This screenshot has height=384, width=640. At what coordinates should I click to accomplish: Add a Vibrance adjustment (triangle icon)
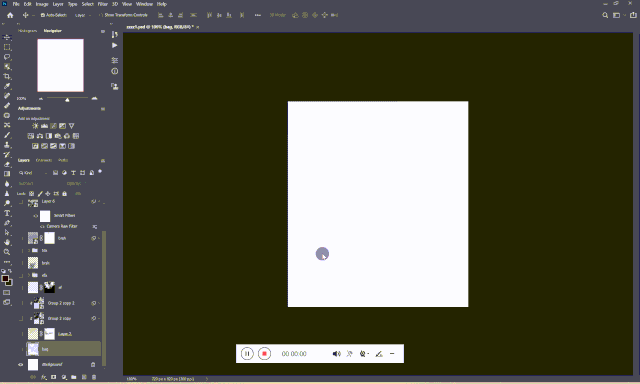tap(71, 126)
